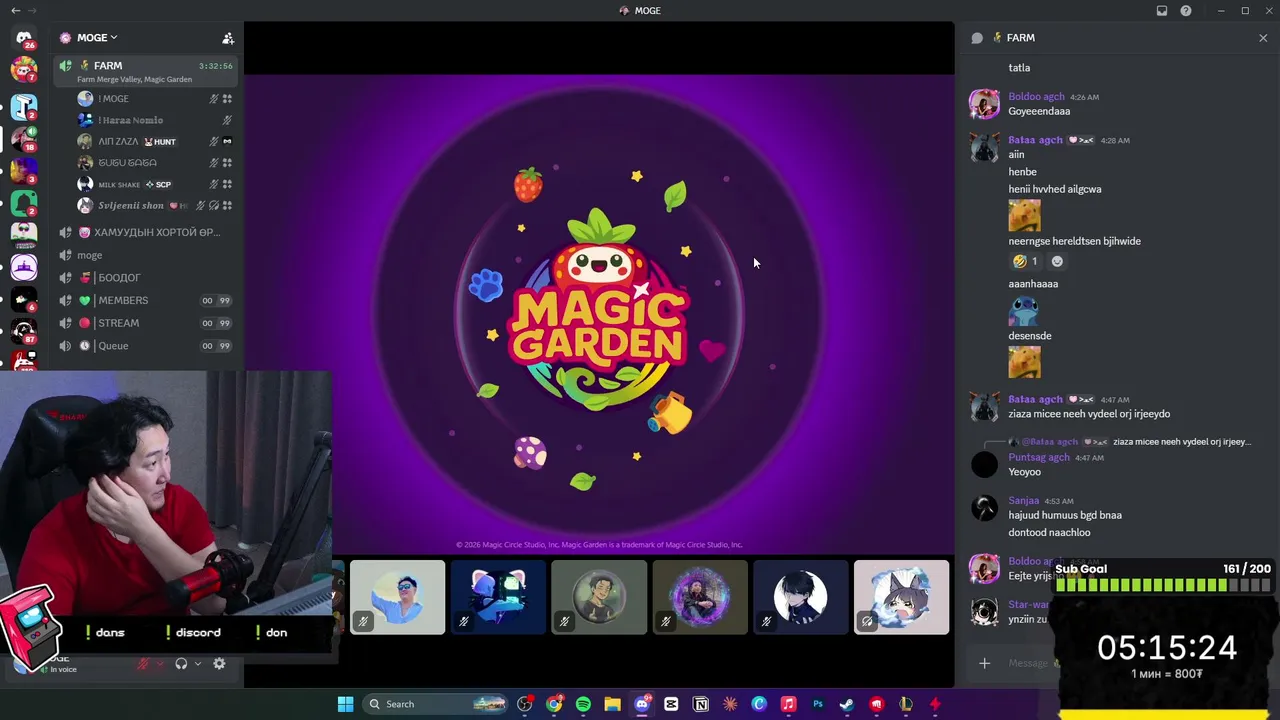Click Boldoo agch username at 4:26 AM
The width and height of the screenshot is (1280, 720).
click(1036, 97)
